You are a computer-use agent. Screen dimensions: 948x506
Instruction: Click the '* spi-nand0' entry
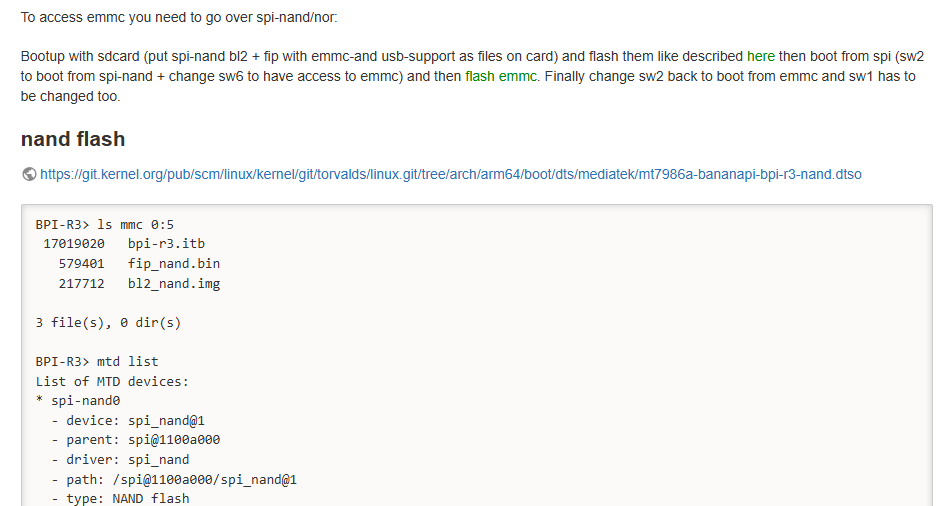[78, 401]
